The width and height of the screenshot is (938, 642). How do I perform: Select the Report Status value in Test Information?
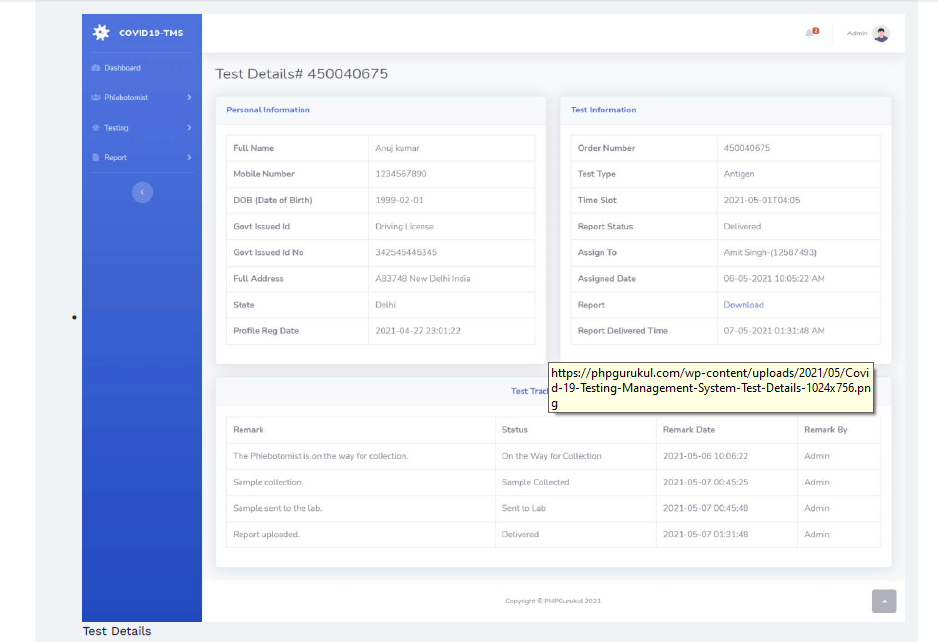[742, 226]
